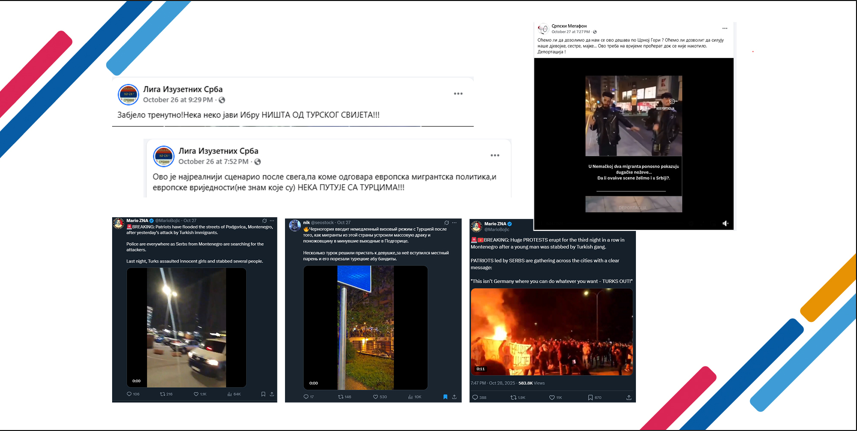Open options menu on 9:29 PM Facebook post
Viewport: 857px width, 431px height.
[x=458, y=94]
